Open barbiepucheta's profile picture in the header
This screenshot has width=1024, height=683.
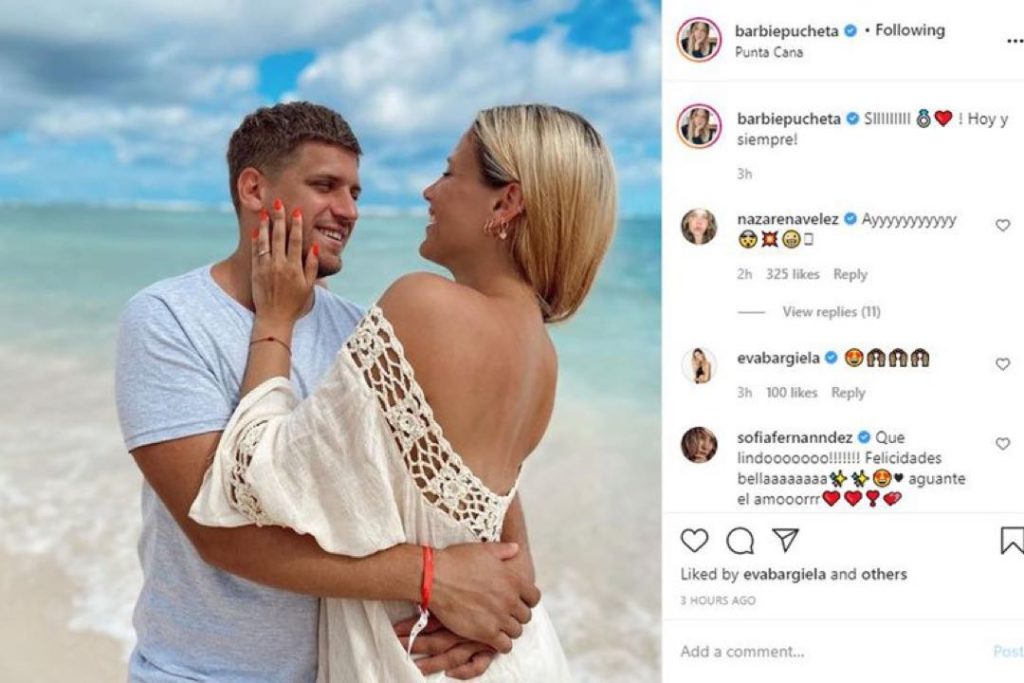[x=699, y=40]
